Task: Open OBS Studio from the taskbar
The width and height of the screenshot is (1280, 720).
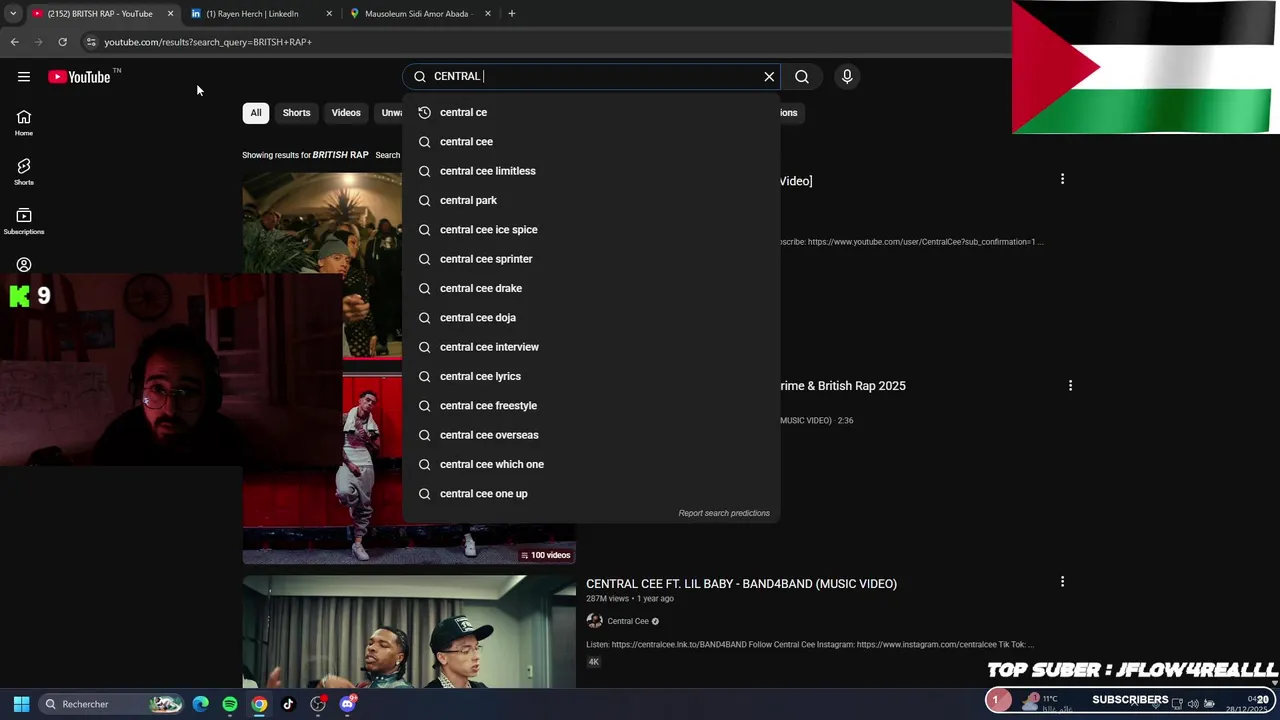Action: (318, 704)
